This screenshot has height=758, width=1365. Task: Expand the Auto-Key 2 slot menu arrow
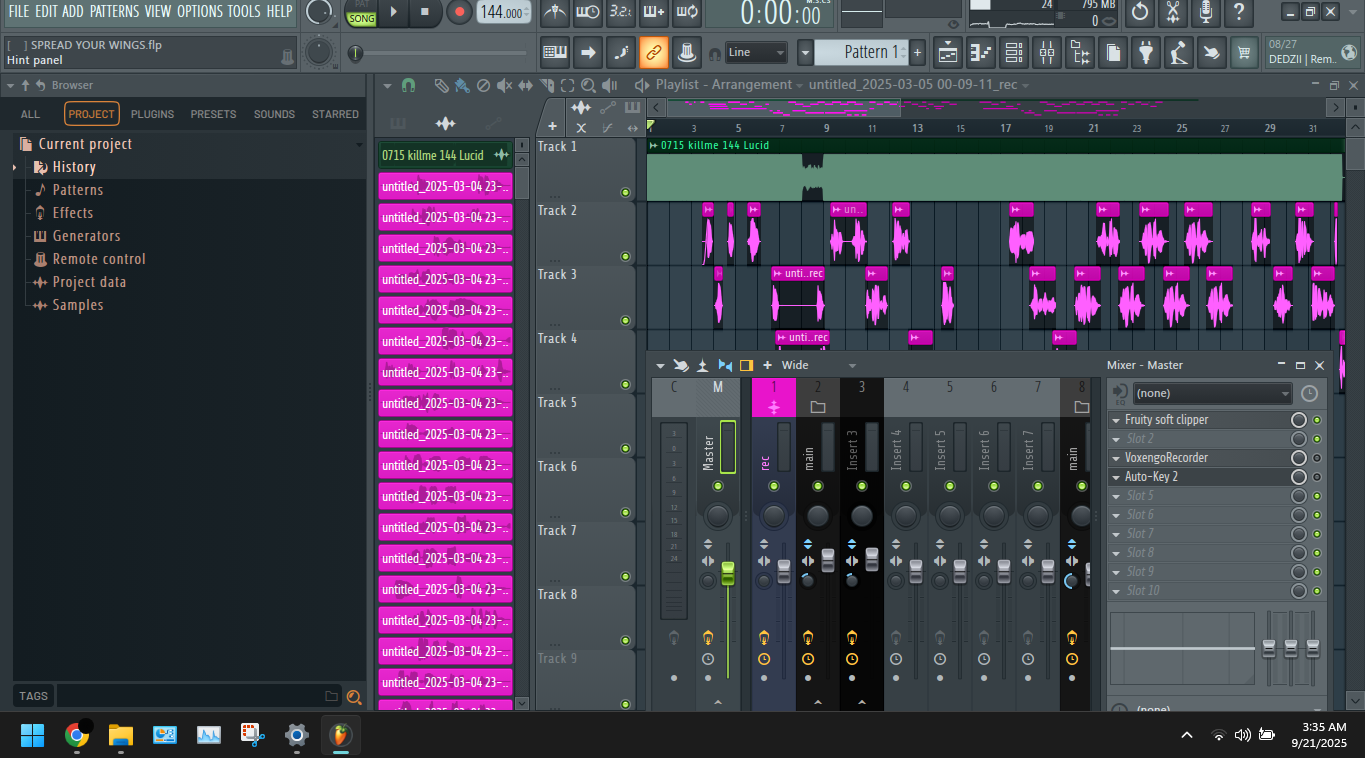1116,477
